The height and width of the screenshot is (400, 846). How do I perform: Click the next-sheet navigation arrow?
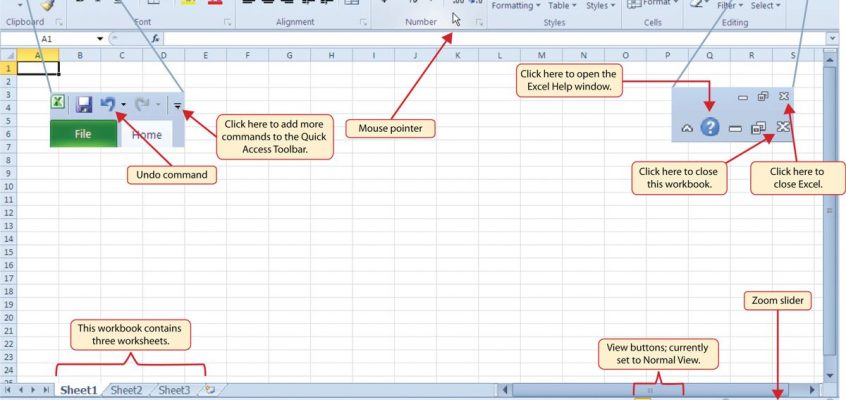(x=33, y=389)
